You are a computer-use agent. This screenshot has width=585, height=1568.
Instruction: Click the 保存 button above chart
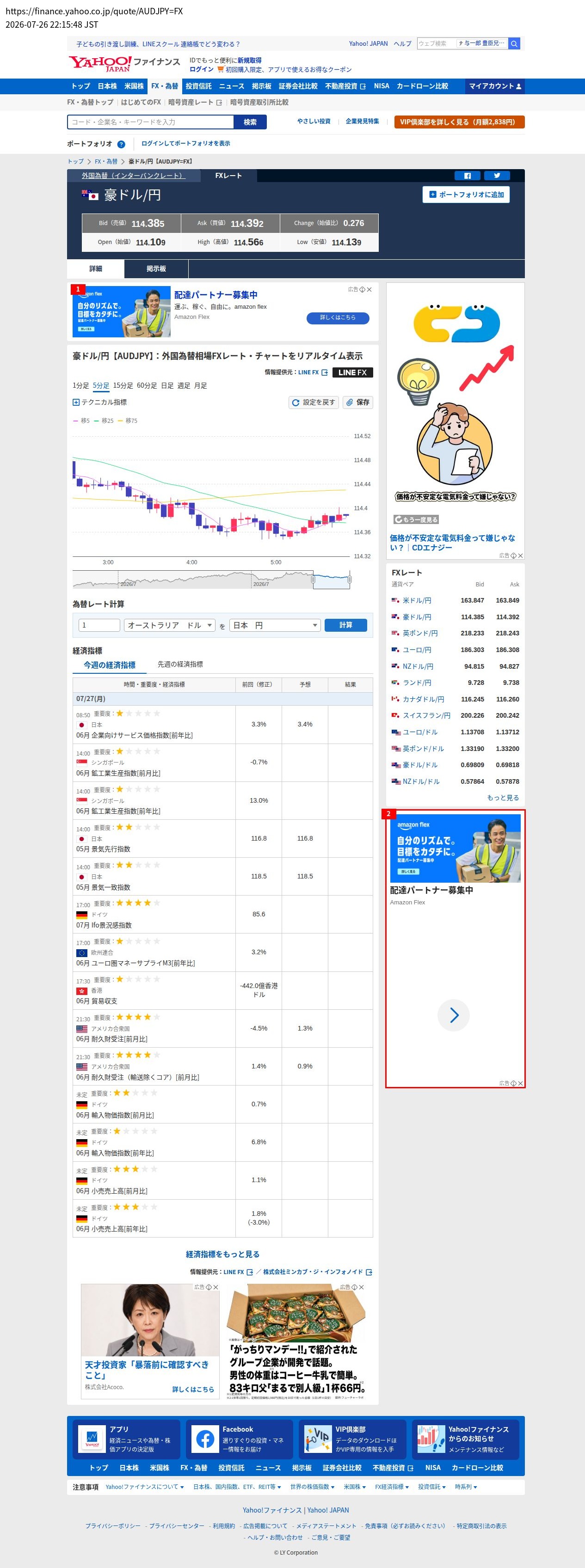click(357, 403)
